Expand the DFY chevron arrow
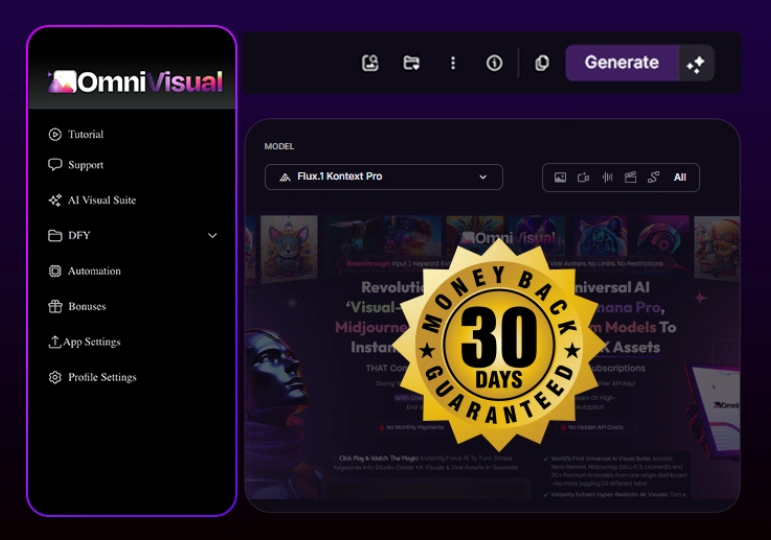This screenshot has width=771, height=540. (212, 236)
